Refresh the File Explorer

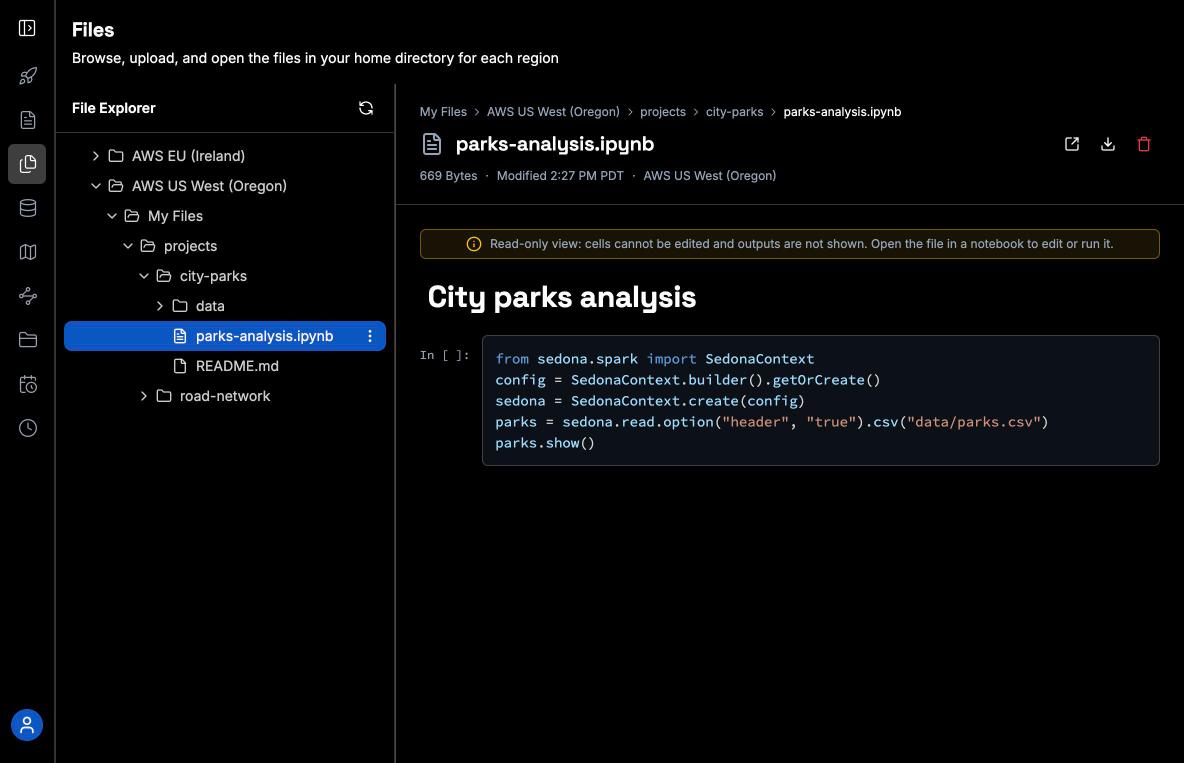[365, 108]
